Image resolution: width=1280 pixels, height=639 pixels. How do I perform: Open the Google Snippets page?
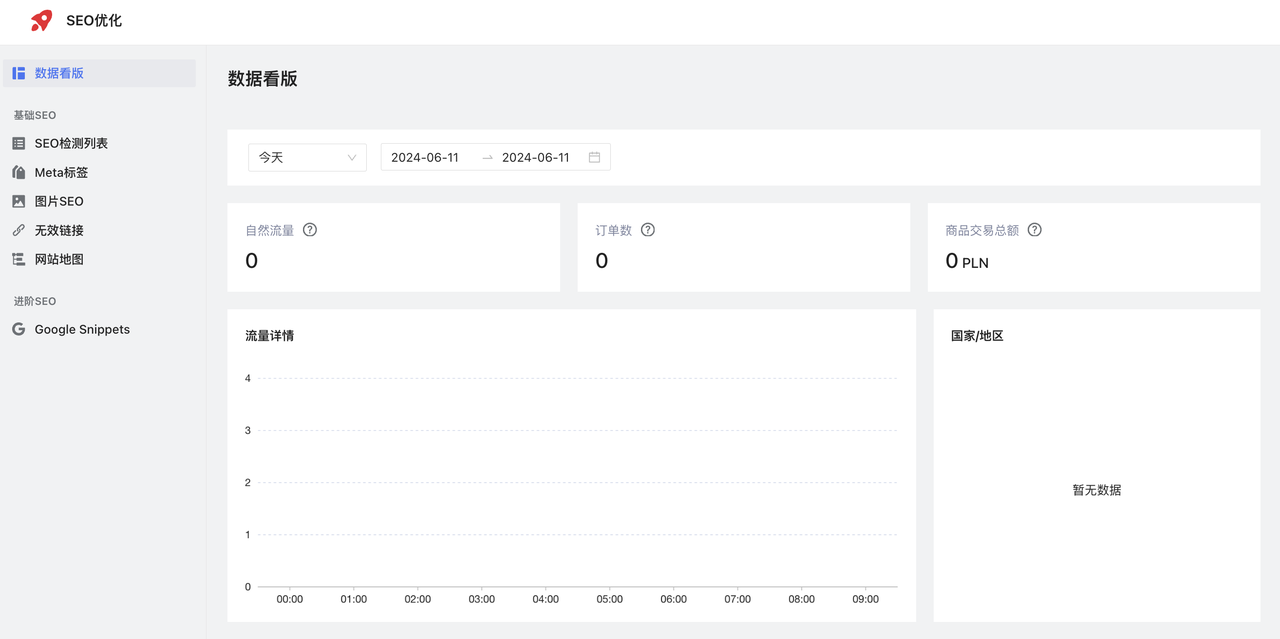[x=82, y=330]
